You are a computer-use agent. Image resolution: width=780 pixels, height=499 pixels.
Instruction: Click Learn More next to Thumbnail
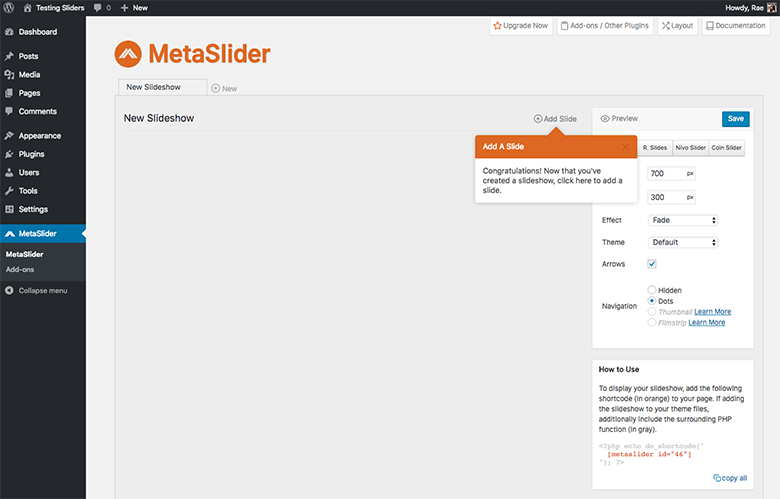click(x=712, y=311)
